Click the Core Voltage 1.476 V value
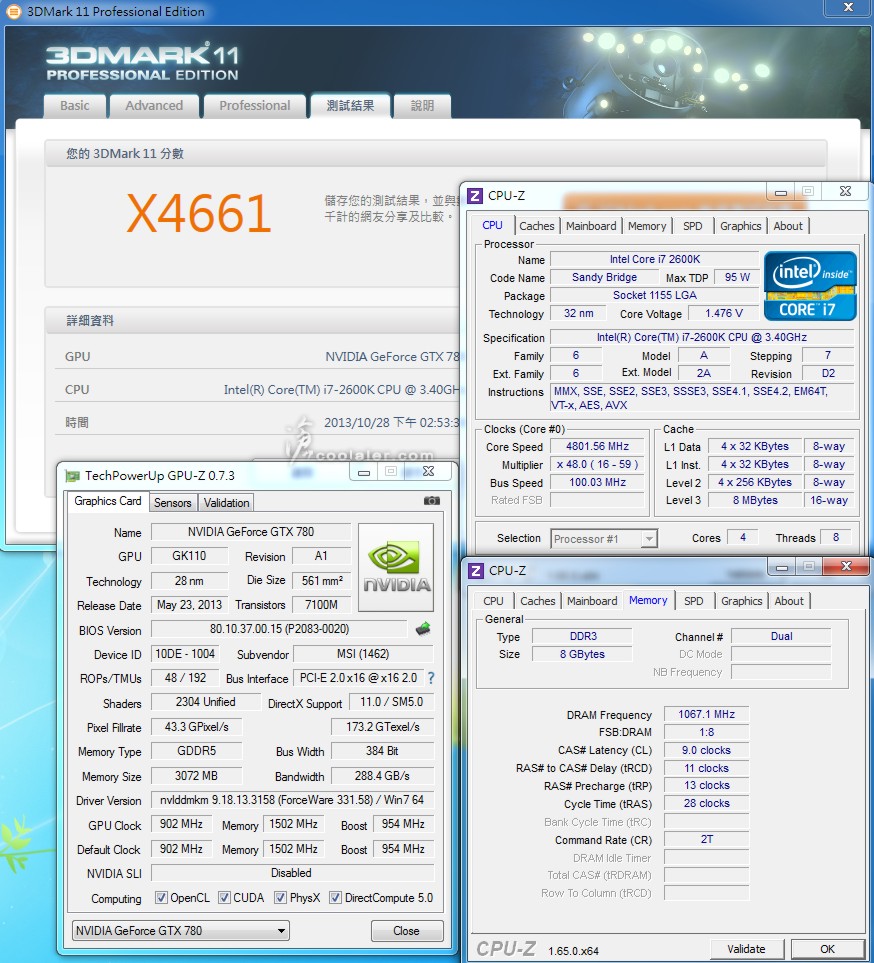Screen dimensions: 874x963 [x=724, y=313]
